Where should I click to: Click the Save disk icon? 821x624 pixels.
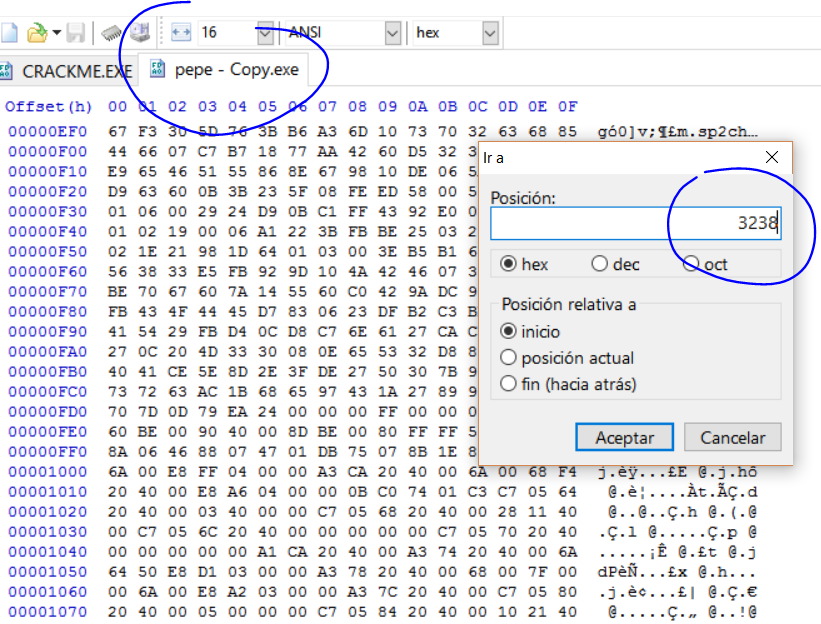coord(76,33)
